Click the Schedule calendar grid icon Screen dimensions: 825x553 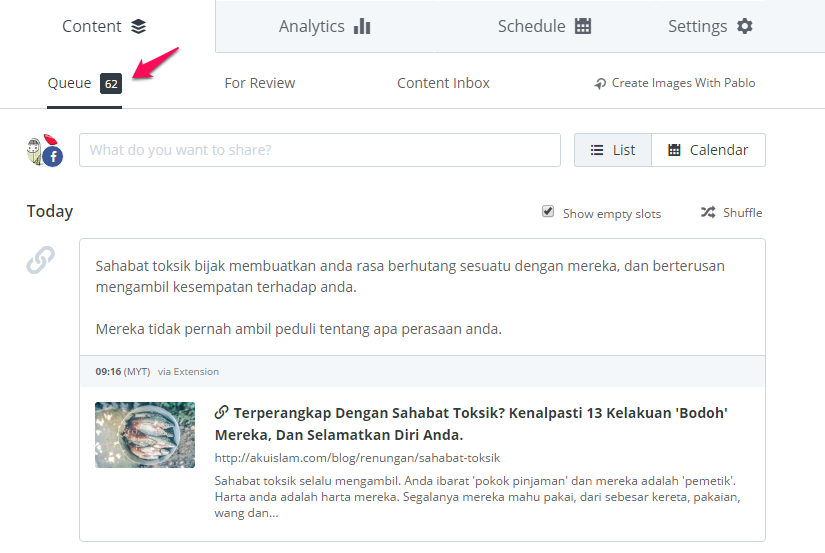click(x=583, y=27)
